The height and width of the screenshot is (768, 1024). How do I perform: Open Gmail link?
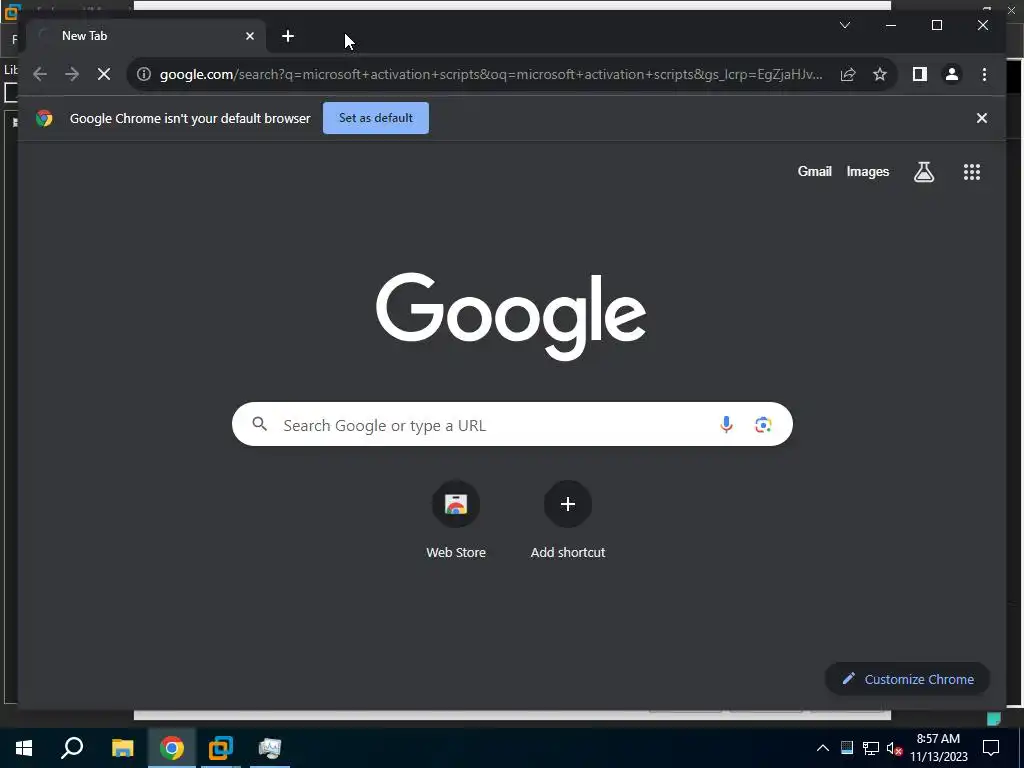(x=814, y=172)
